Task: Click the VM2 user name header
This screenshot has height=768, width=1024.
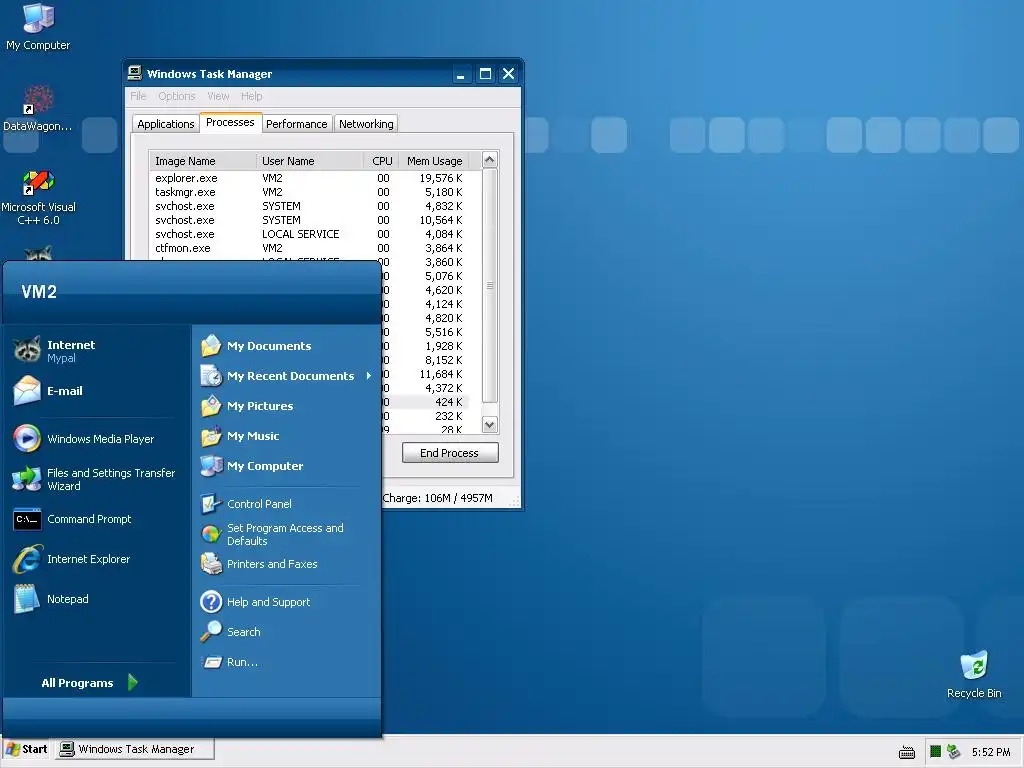Action: (x=39, y=292)
